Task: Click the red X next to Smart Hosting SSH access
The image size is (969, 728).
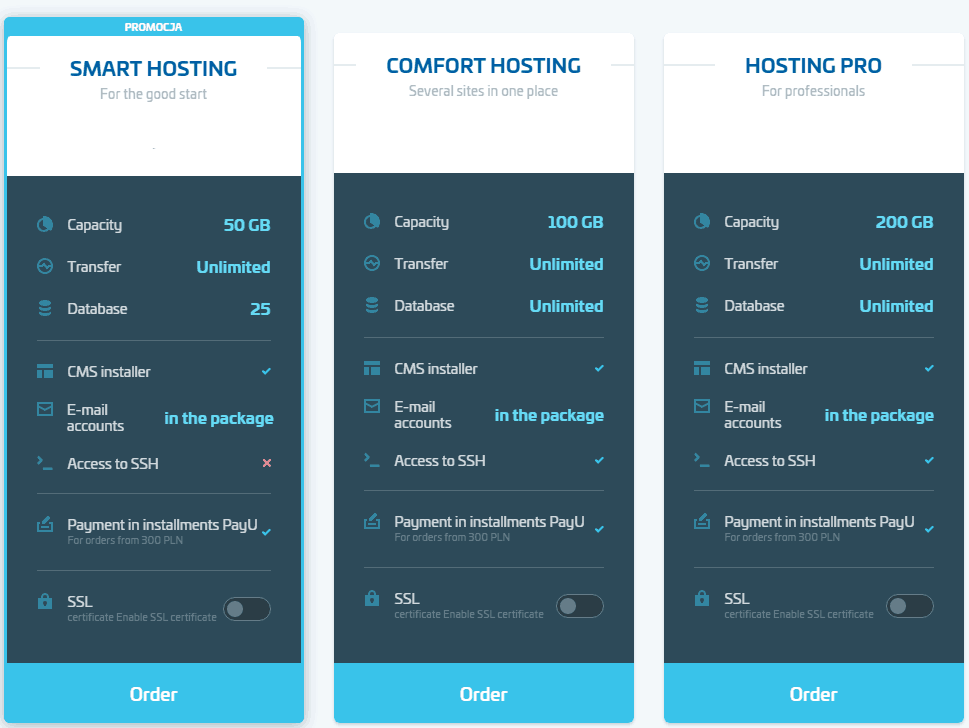Action: coord(266,463)
